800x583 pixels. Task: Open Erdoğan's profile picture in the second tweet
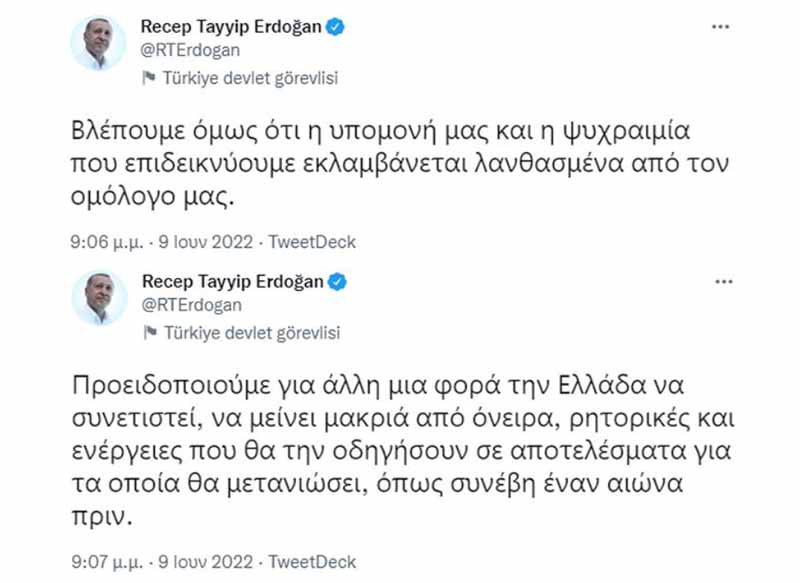pos(98,298)
